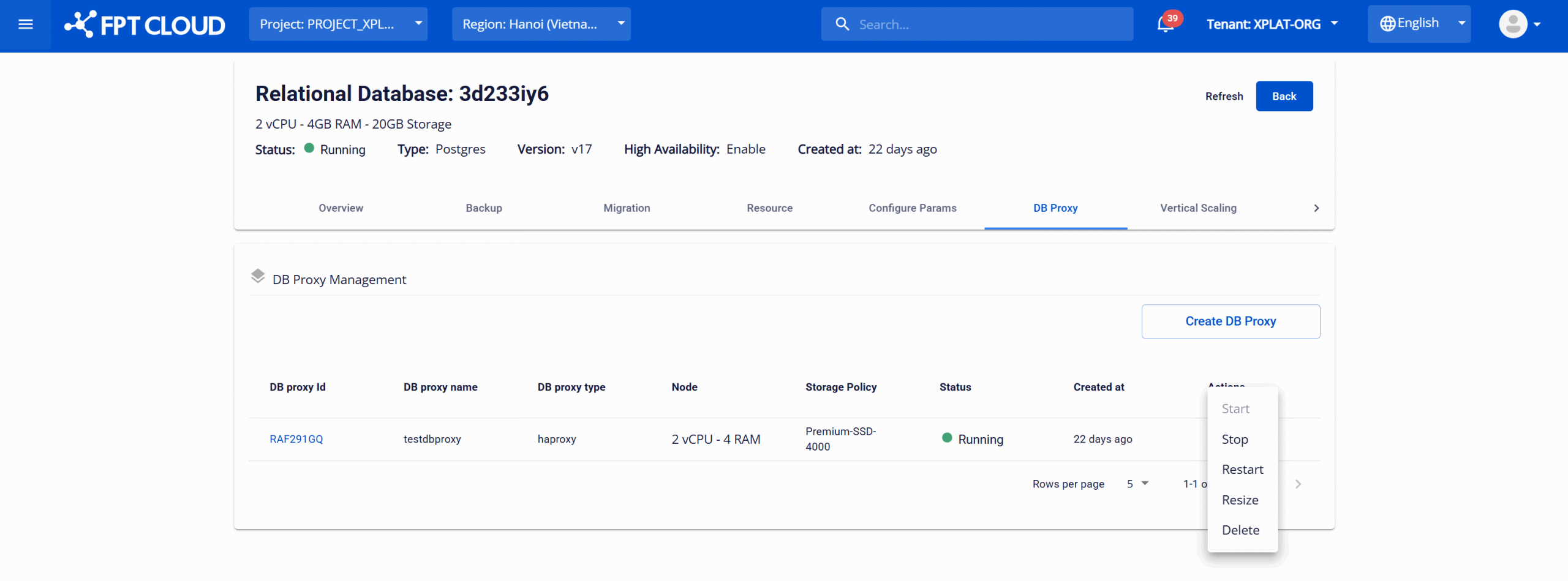Switch to the Backup tab
This screenshot has width=1568, height=581.
point(483,208)
